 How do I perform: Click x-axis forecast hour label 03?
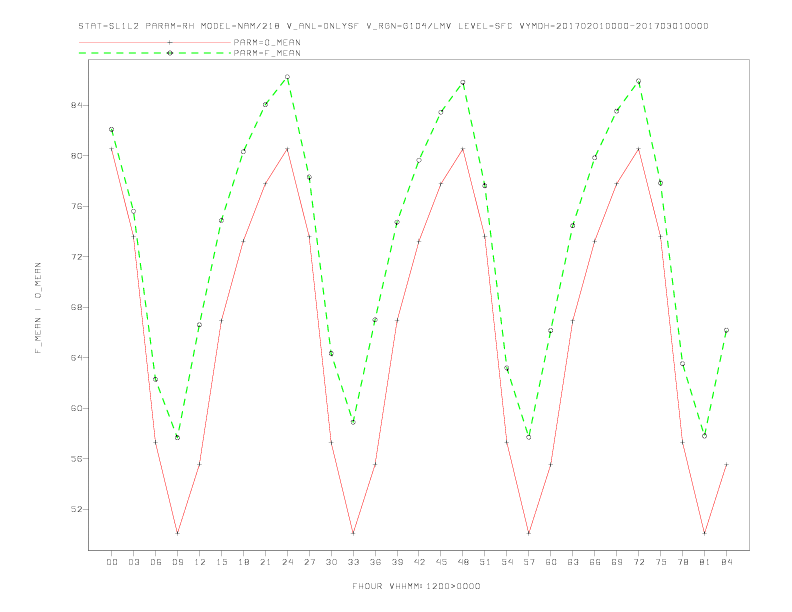134,562
